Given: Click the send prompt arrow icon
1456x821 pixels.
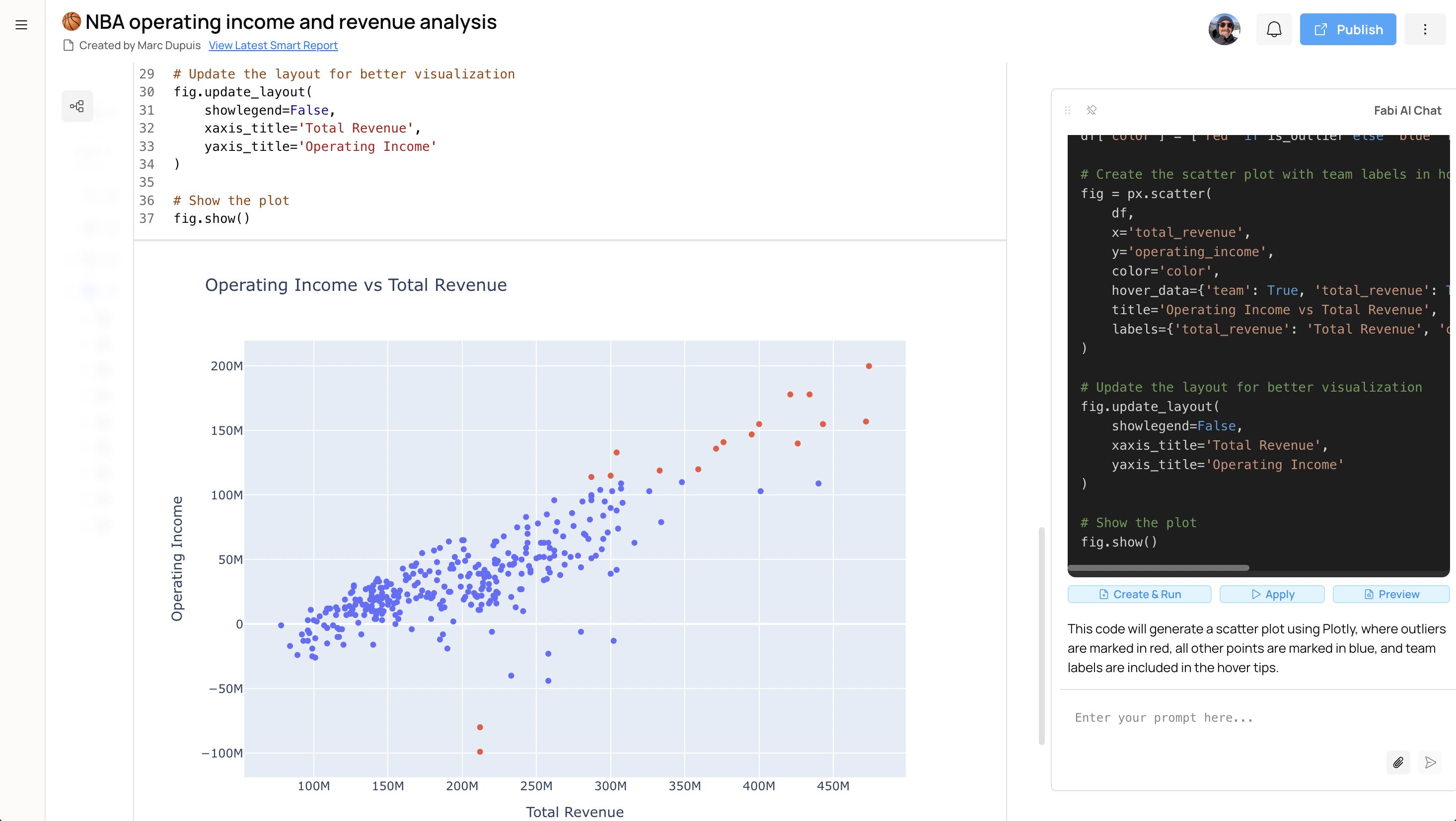Looking at the screenshot, I should point(1430,762).
